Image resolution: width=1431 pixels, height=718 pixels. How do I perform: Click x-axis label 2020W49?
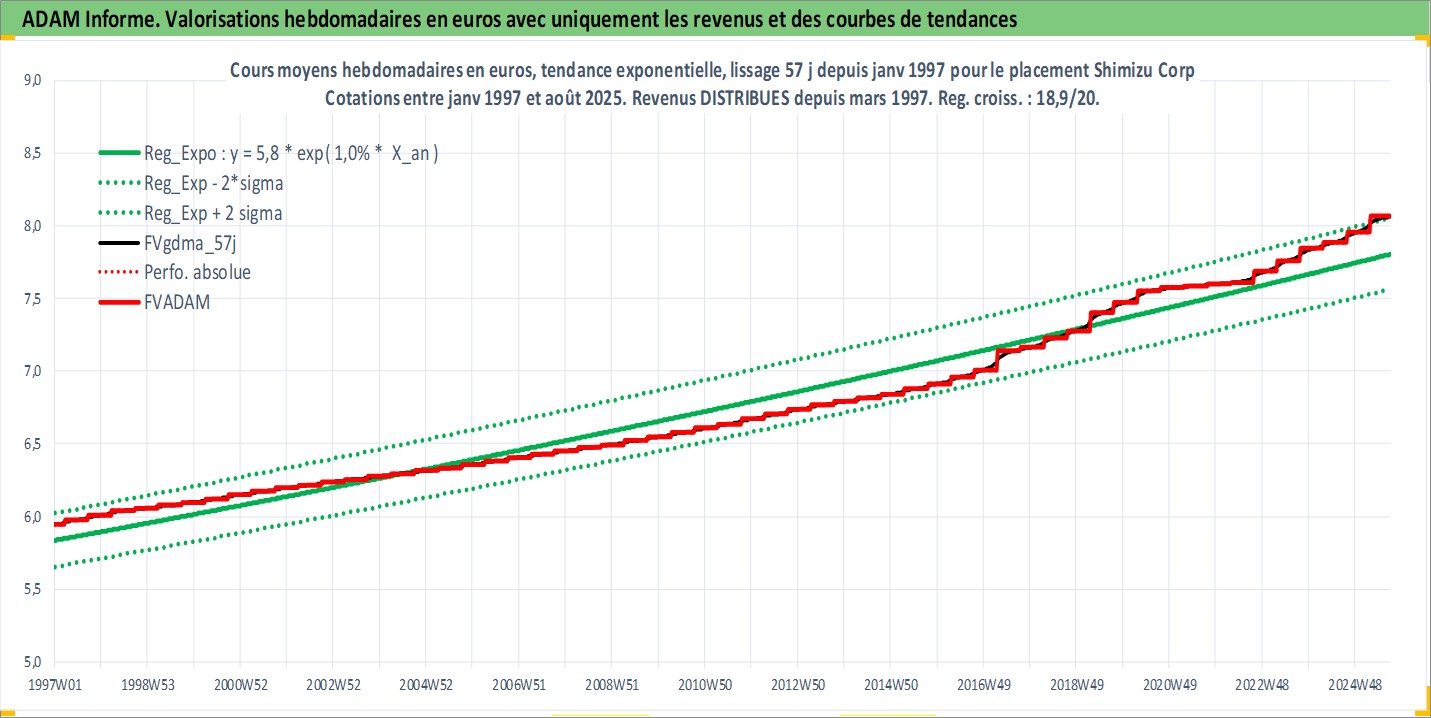[1169, 684]
